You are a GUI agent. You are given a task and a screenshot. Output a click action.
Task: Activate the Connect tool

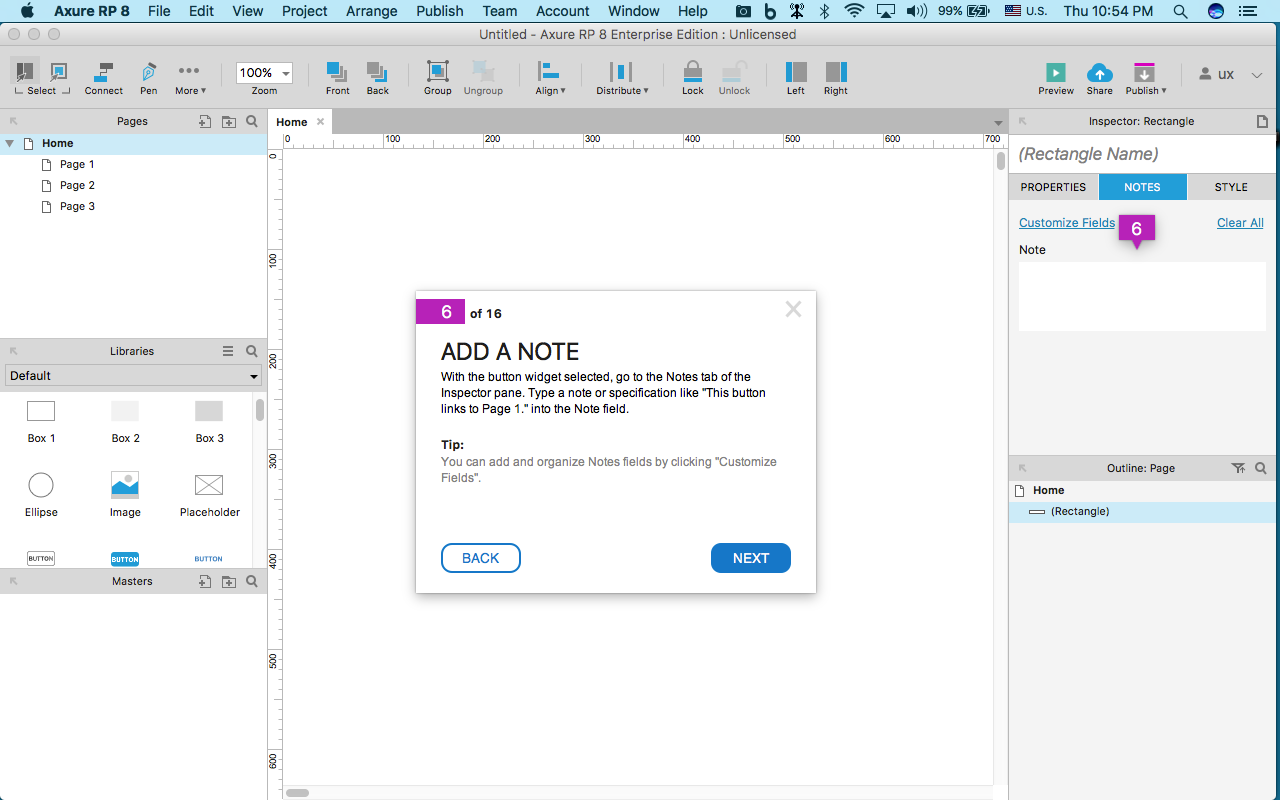[x=103, y=78]
